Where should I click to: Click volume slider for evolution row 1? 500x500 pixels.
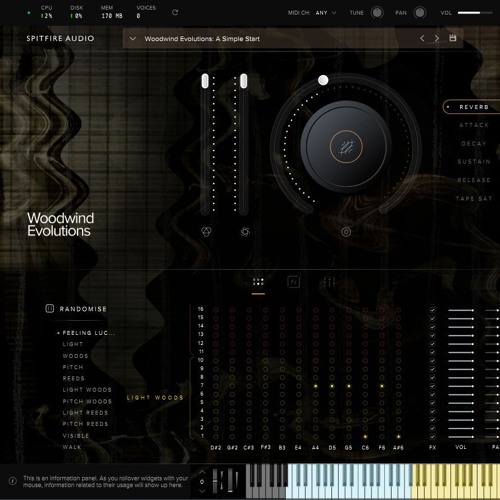[461, 437]
